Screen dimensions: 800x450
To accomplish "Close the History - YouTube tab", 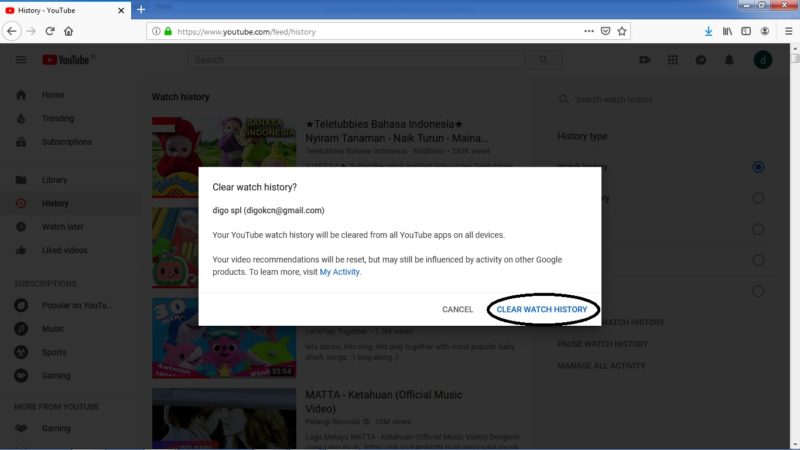I will point(121,10).
